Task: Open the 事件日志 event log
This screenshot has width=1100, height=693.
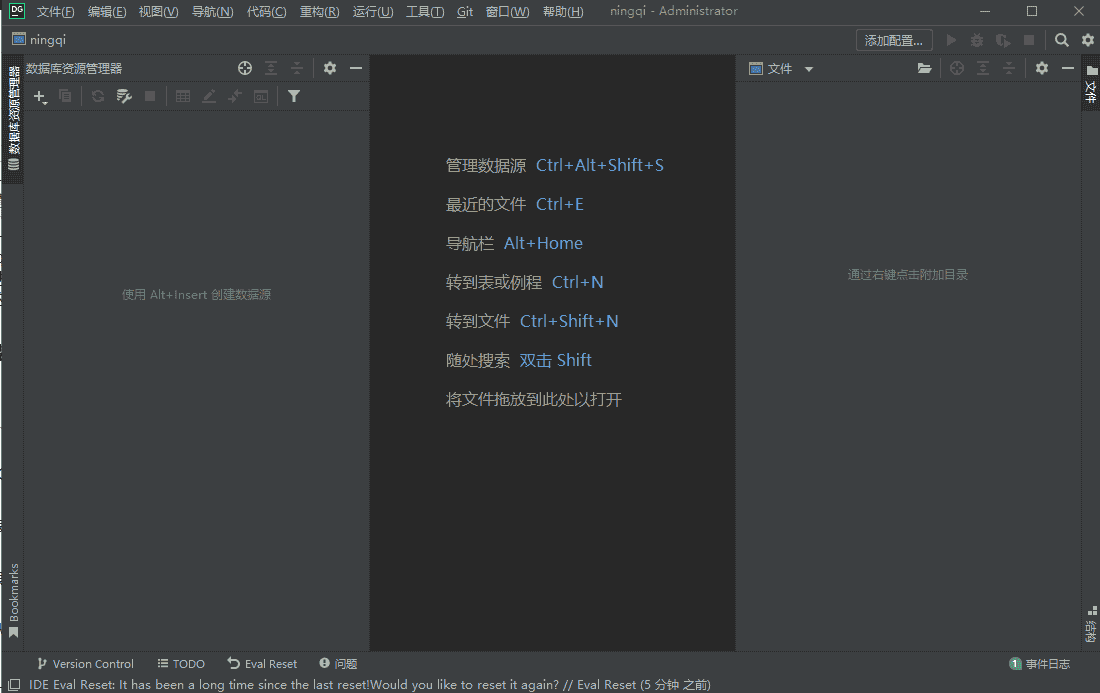Action: [x=1040, y=664]
